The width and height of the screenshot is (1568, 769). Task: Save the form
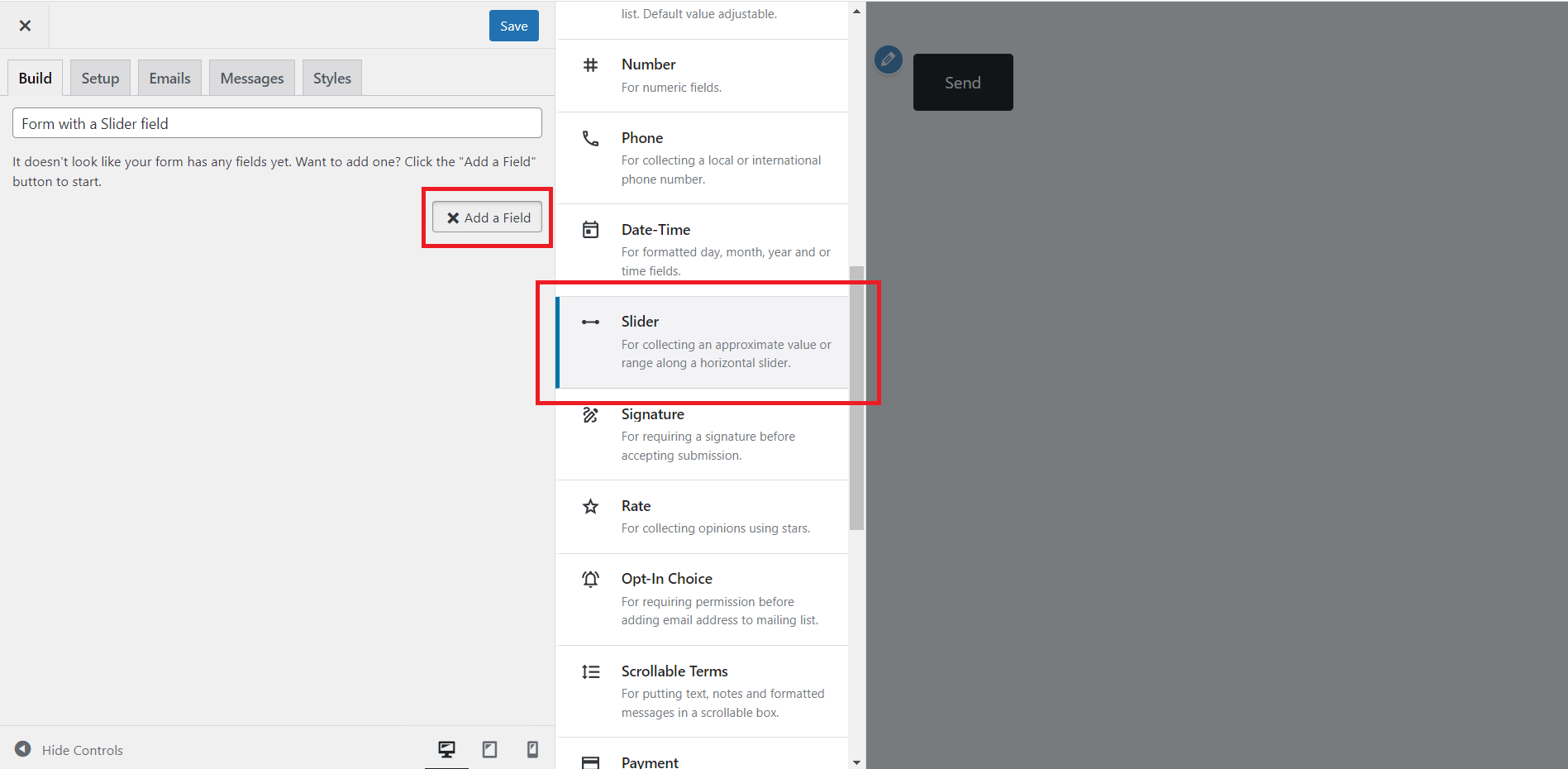(513, 26)
